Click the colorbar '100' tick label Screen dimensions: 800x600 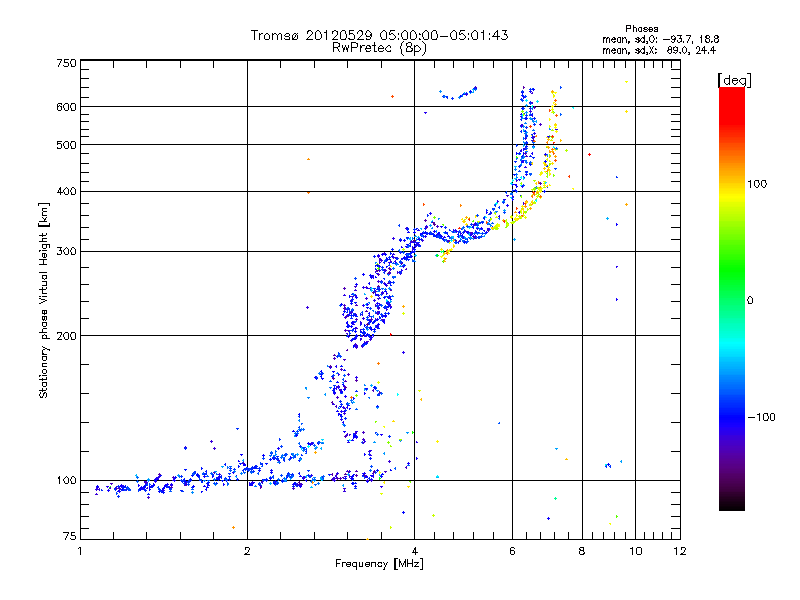click(x=757, y=184)
